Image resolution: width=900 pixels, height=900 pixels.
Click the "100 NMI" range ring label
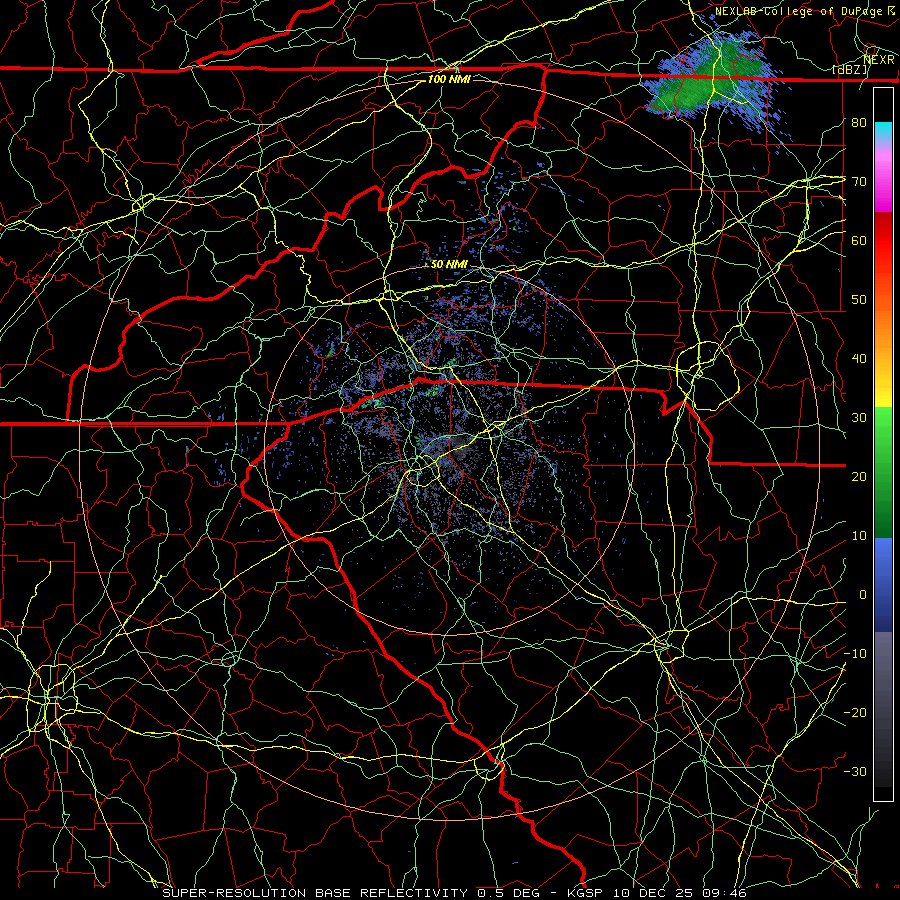click(x=449, y=79)
